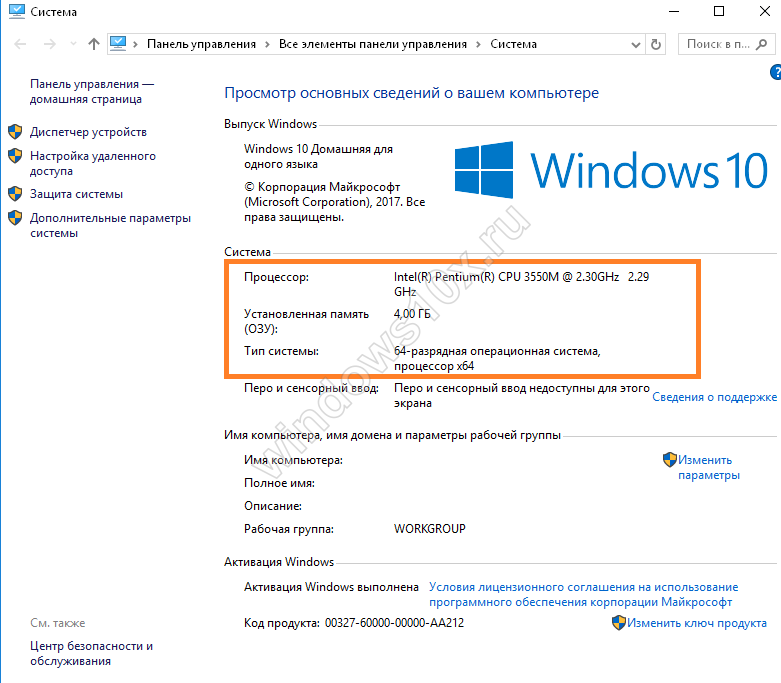Click shield icon beside 'Изменить ключ продукта'
The width and height of the screenshot is (781, 683).
tap(618, 623)
